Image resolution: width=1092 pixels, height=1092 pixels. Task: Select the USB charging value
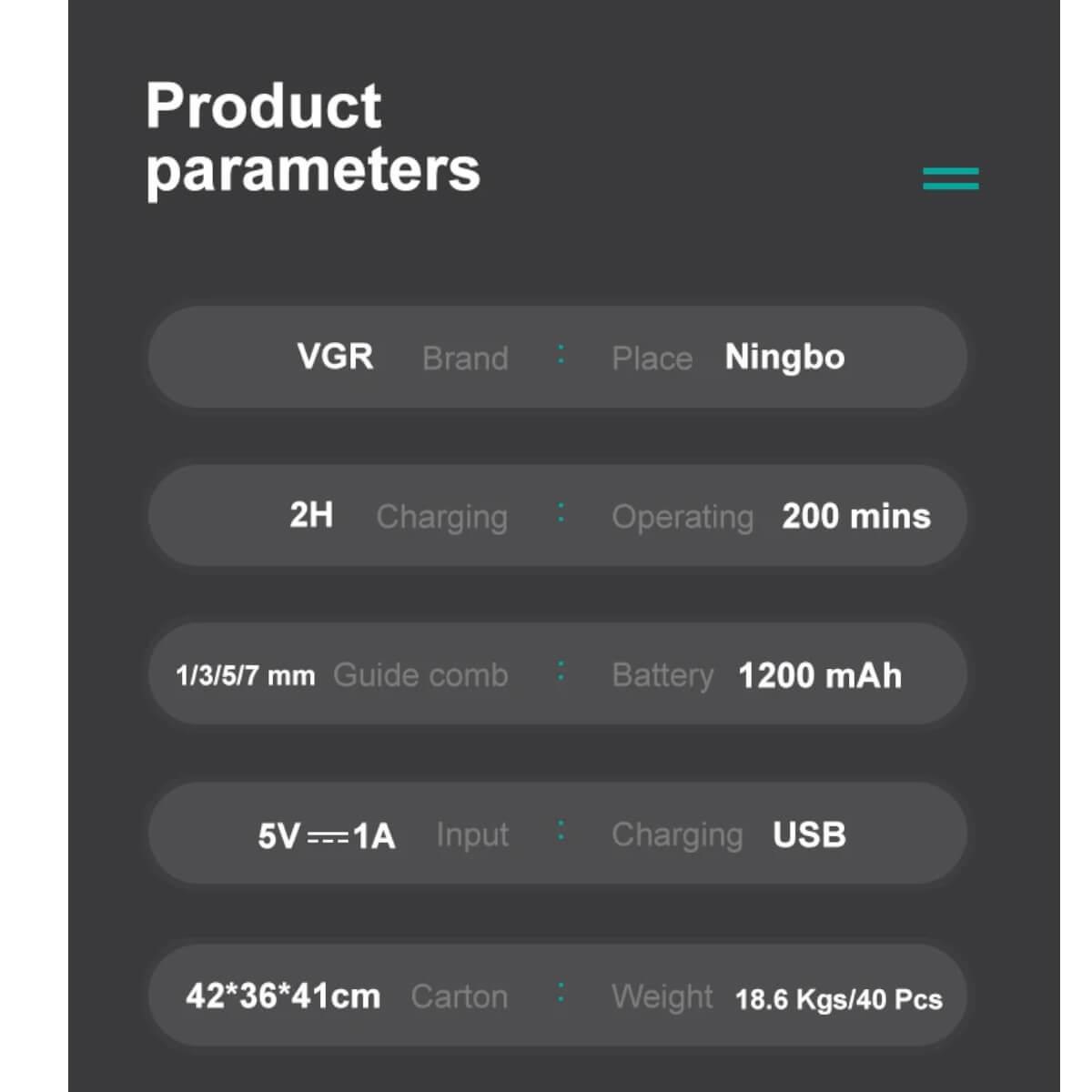point(809,834)
